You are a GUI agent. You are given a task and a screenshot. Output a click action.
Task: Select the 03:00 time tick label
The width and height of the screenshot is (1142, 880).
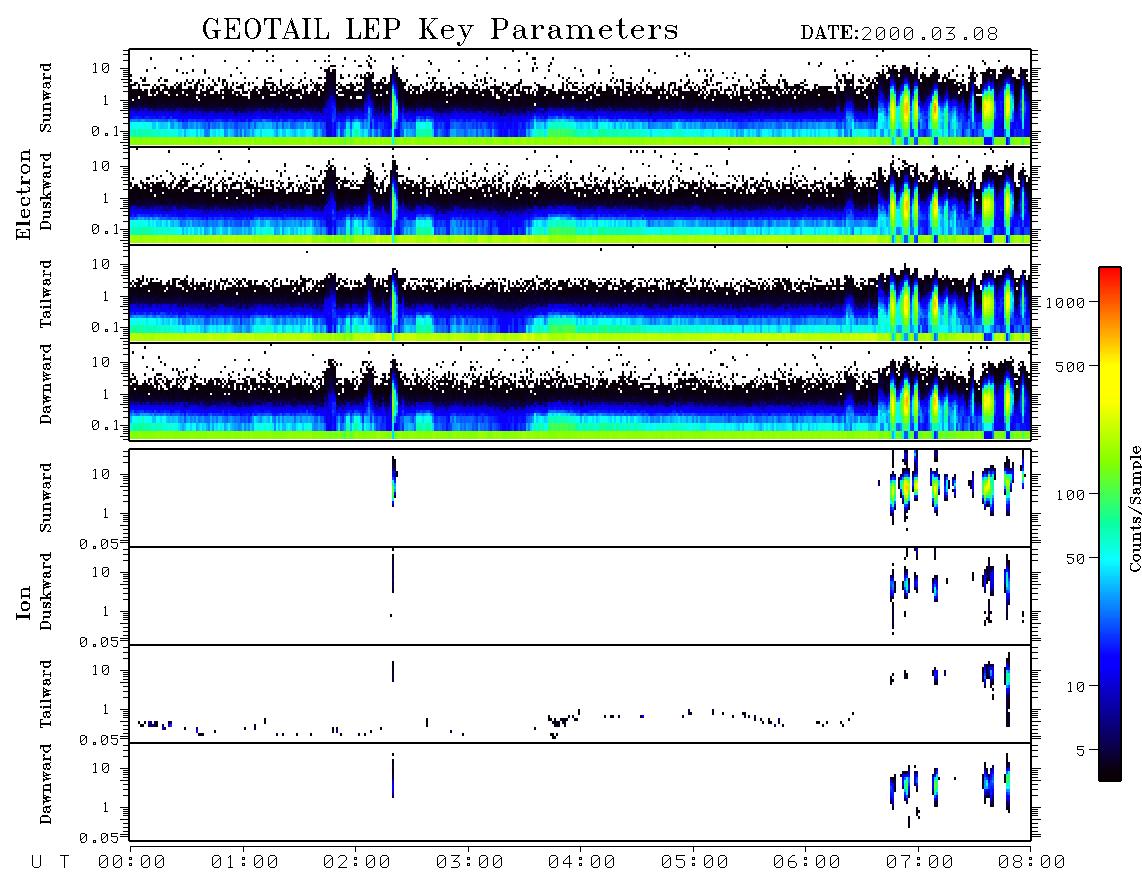470,863
